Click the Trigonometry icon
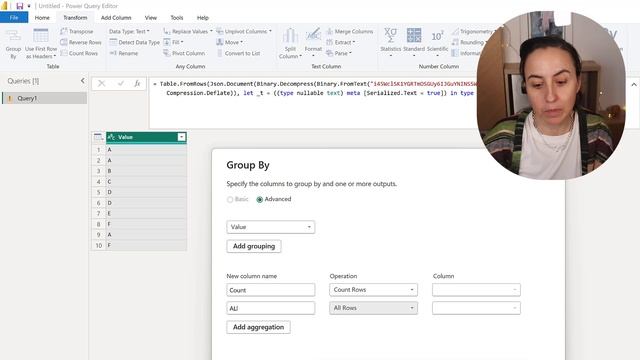Image resolution: width=640 pixels, height=360 pixels. pos(455,31)
